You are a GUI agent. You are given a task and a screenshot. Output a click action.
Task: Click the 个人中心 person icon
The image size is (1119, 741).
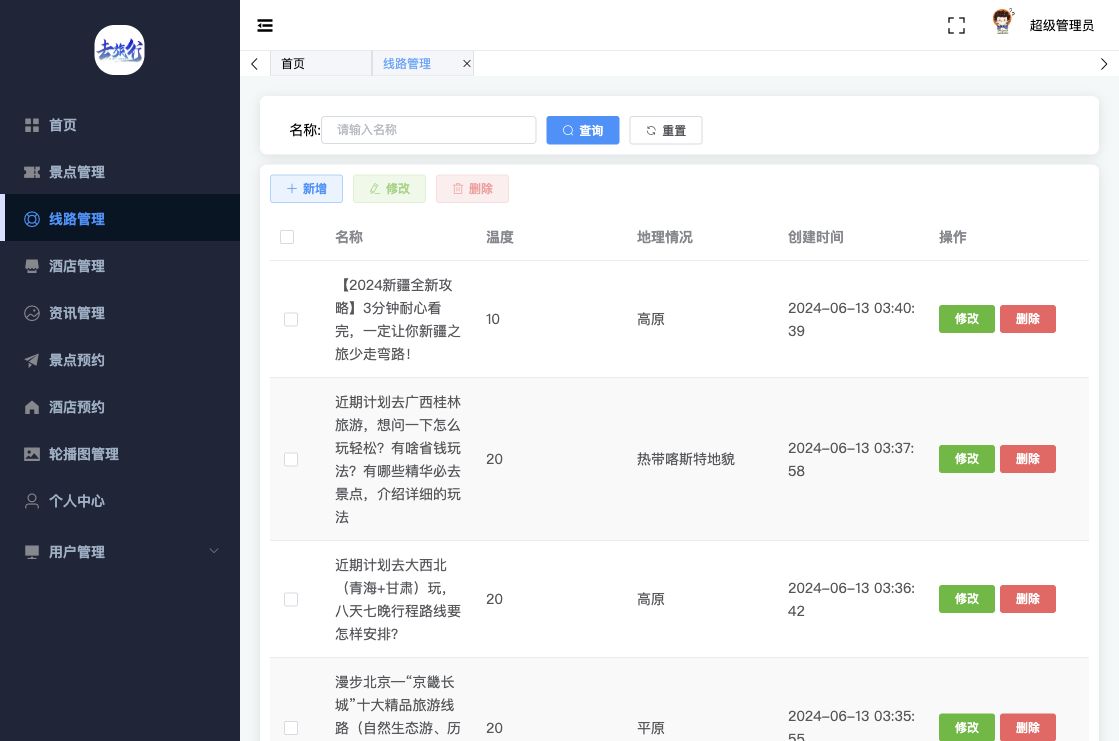(32, 501)
